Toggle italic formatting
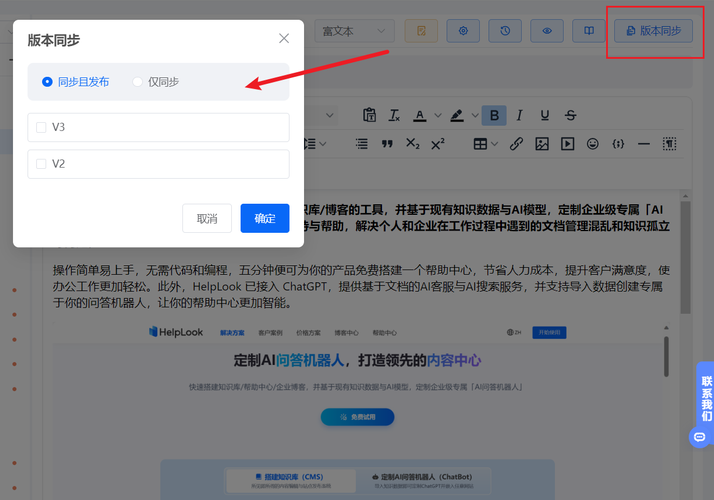Screen dimensions: 714x500 coord(519,115)
